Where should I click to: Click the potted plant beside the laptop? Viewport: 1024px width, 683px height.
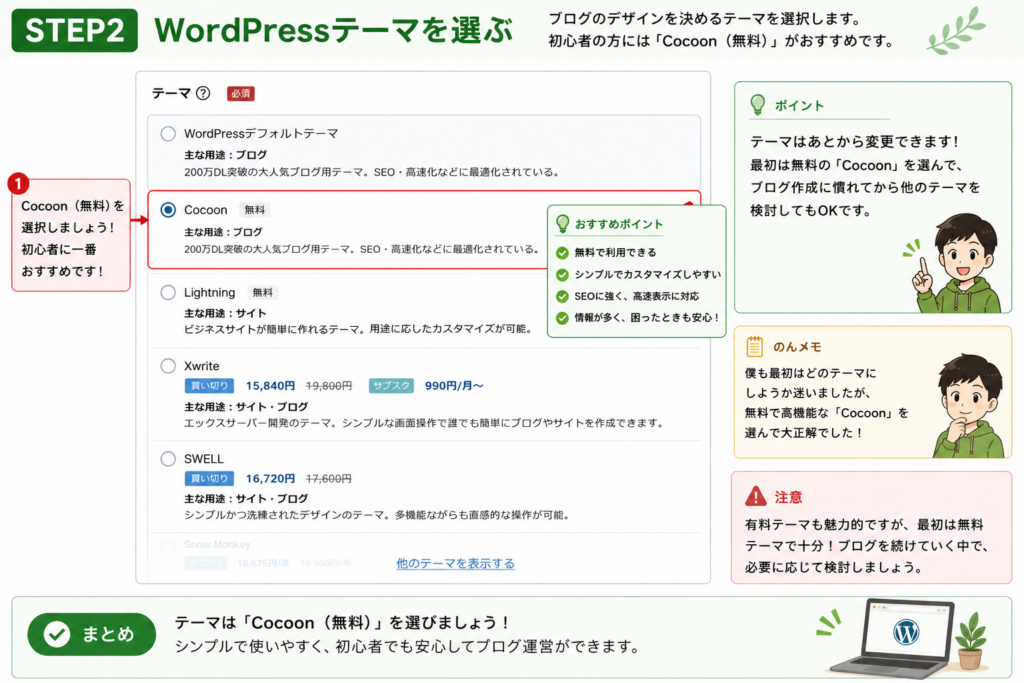[x=970, y=641]
